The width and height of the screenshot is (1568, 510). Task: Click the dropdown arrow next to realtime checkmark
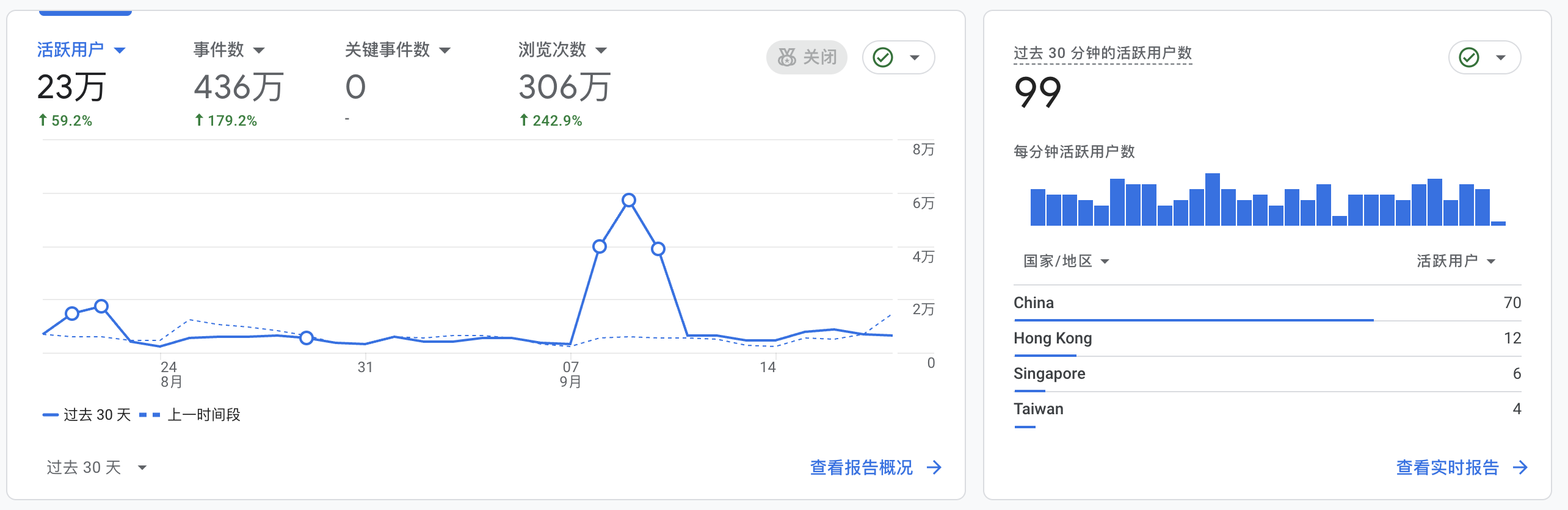(1501, 57)
